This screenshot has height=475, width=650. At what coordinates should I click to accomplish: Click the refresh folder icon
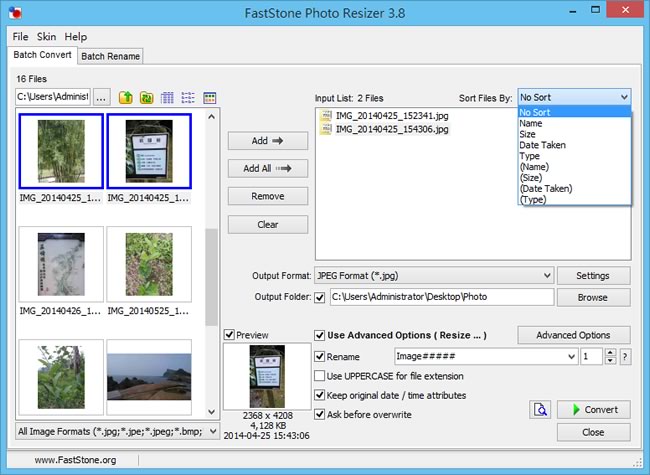[147, 98]
